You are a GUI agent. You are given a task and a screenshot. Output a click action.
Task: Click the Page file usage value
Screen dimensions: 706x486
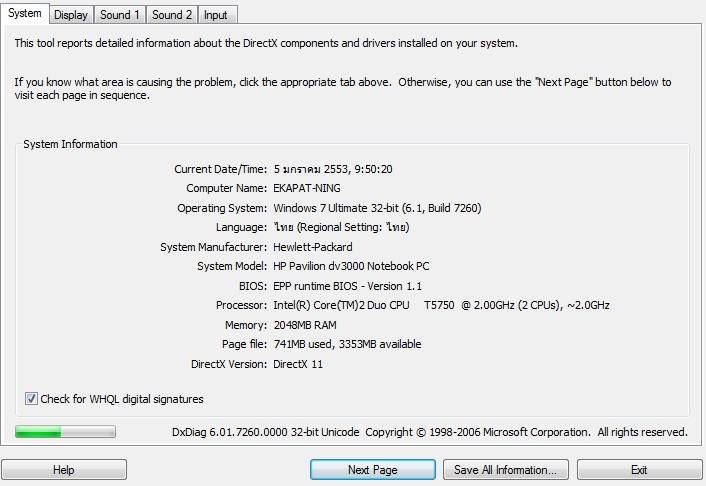click(347, 344)
